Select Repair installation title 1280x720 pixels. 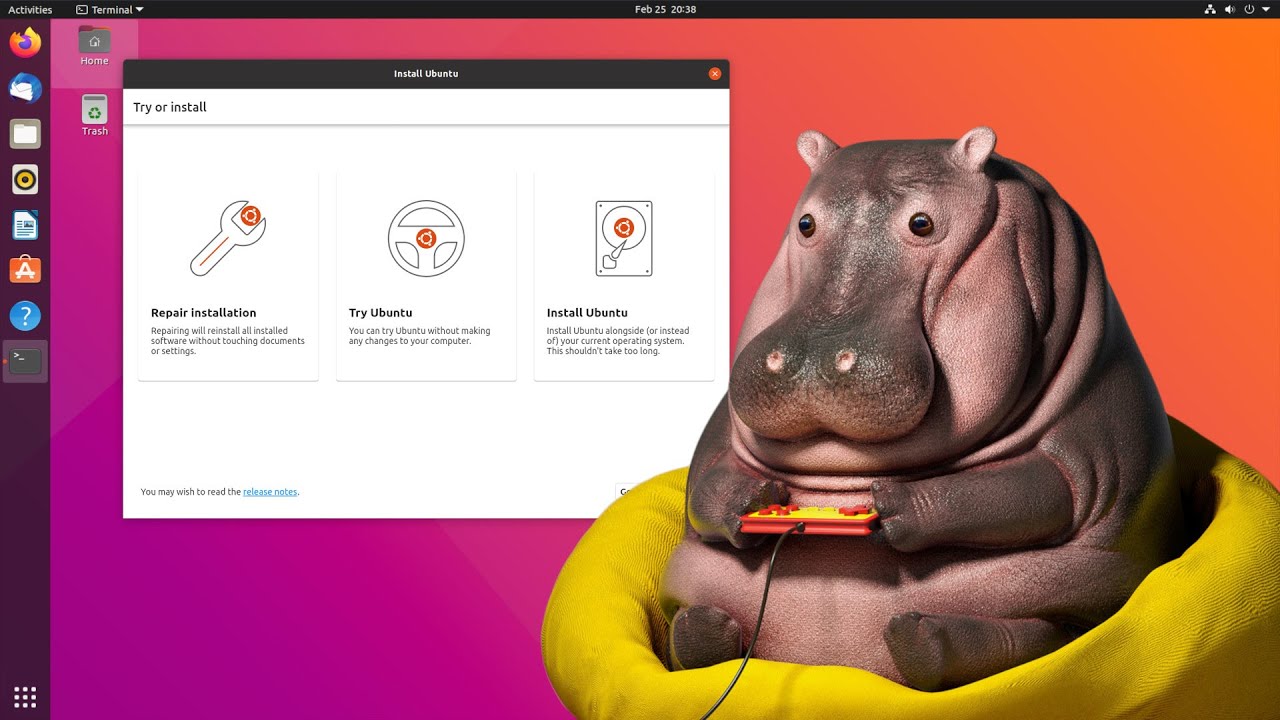tap(204, 313)
